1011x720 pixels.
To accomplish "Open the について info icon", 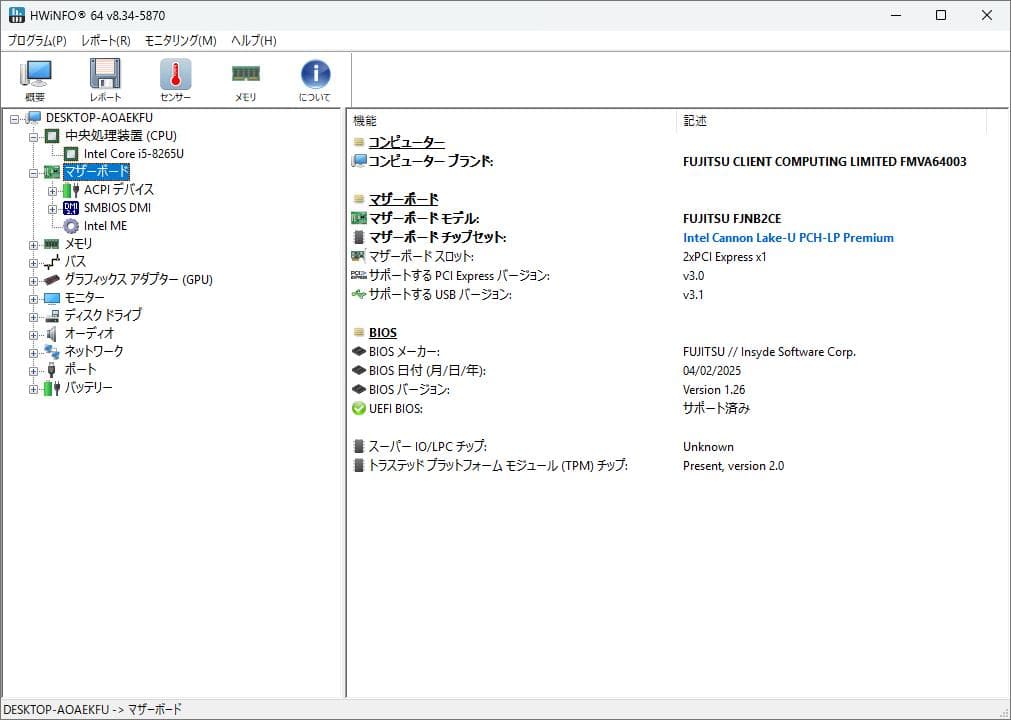I will 315,74.
